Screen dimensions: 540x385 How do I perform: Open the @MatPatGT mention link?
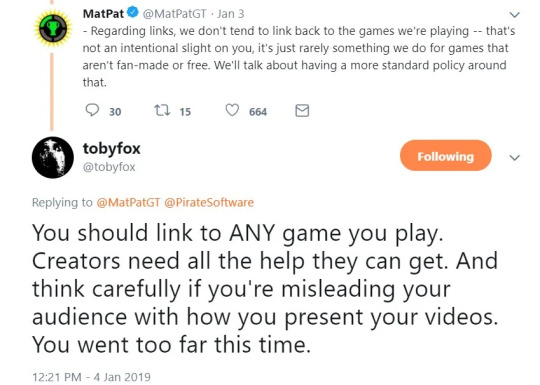click(128, 202)
